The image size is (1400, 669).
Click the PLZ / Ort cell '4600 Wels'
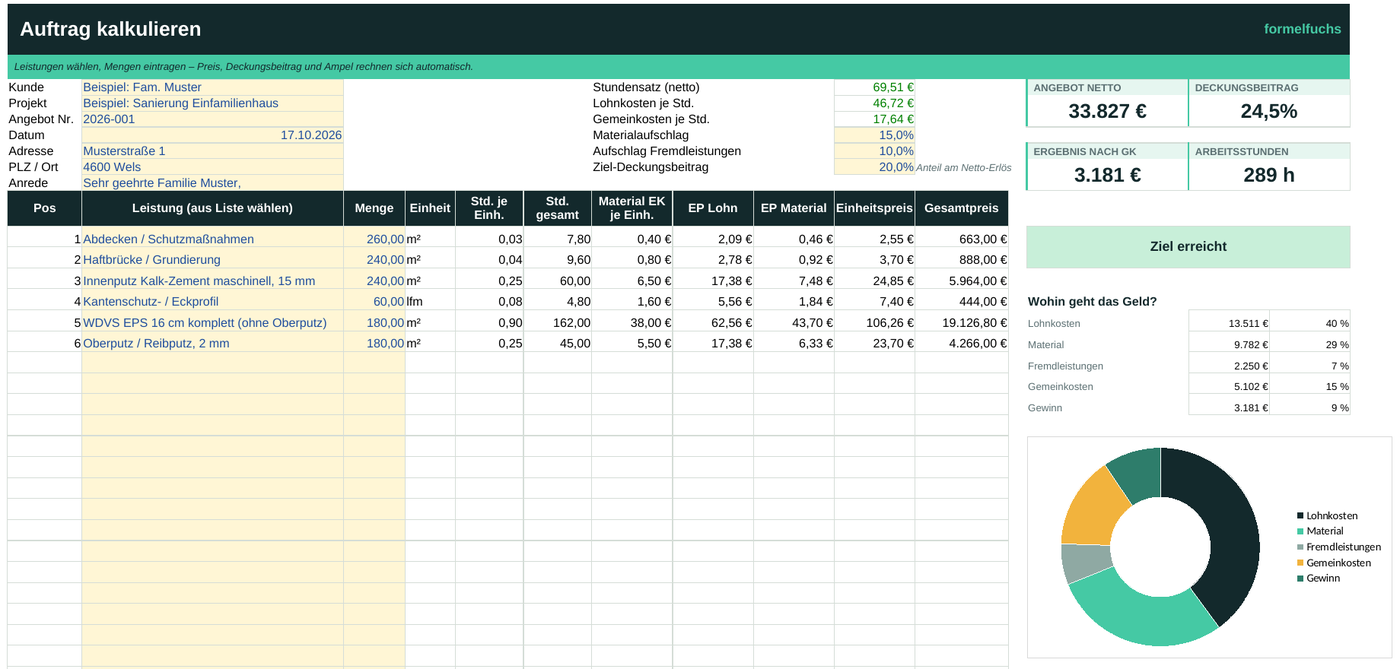(212, 167)
